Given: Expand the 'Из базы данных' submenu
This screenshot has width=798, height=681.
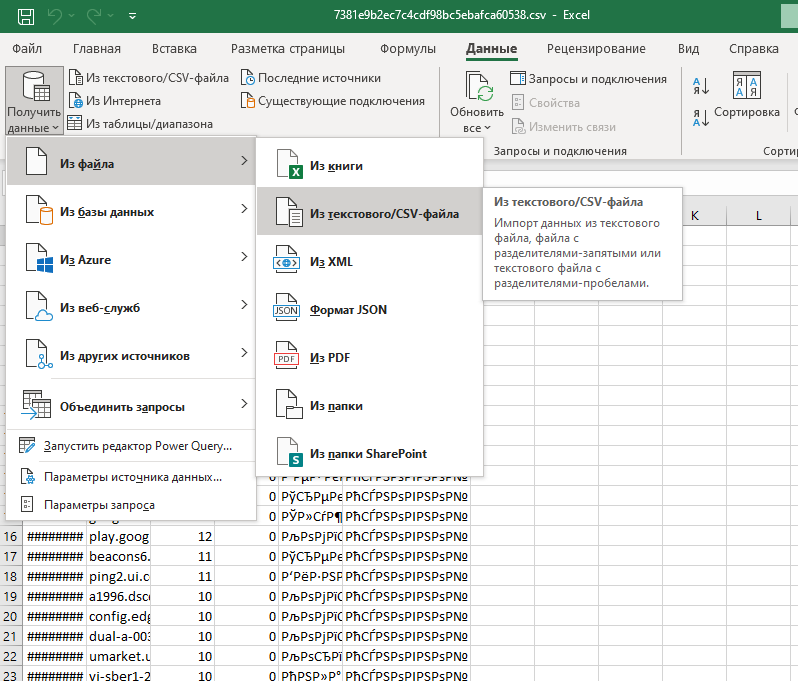Looking at the screenshot, I should point(243,209).
